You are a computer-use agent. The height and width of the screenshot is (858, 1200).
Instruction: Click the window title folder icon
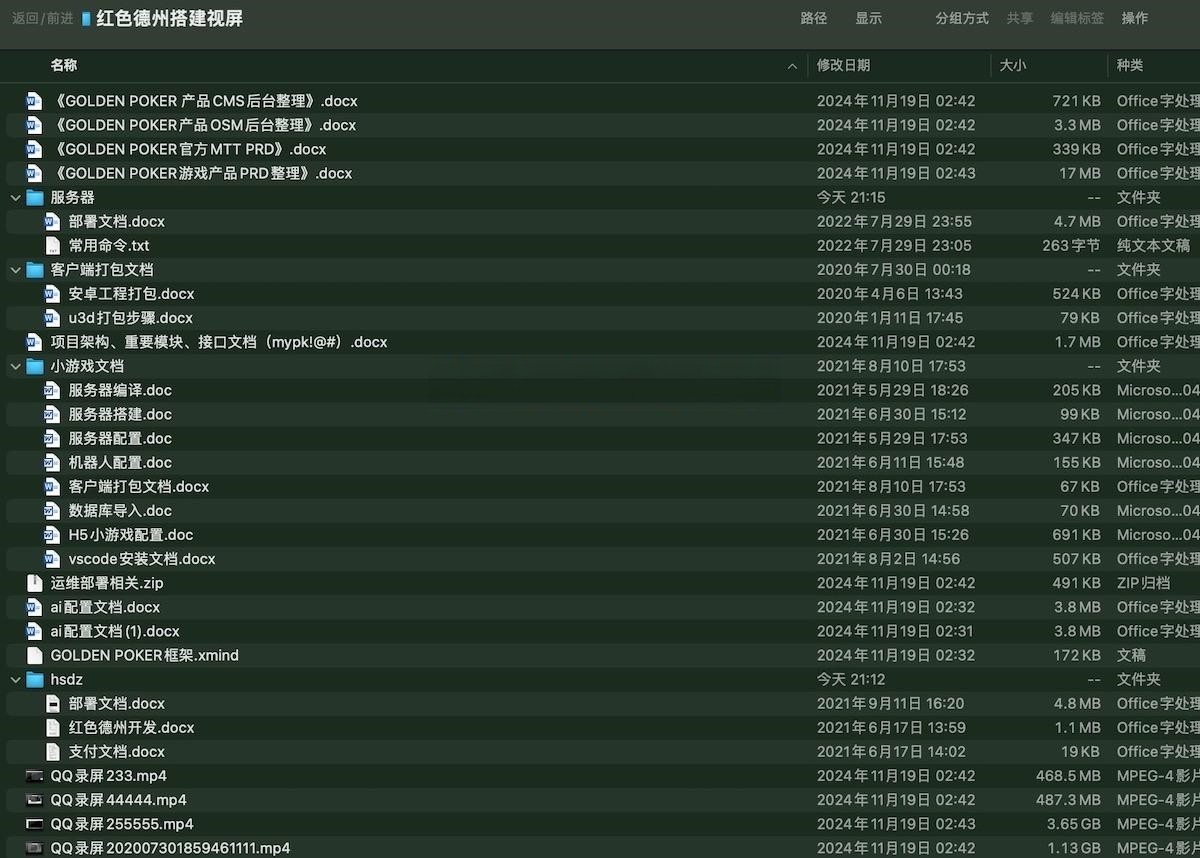(86, 19)
